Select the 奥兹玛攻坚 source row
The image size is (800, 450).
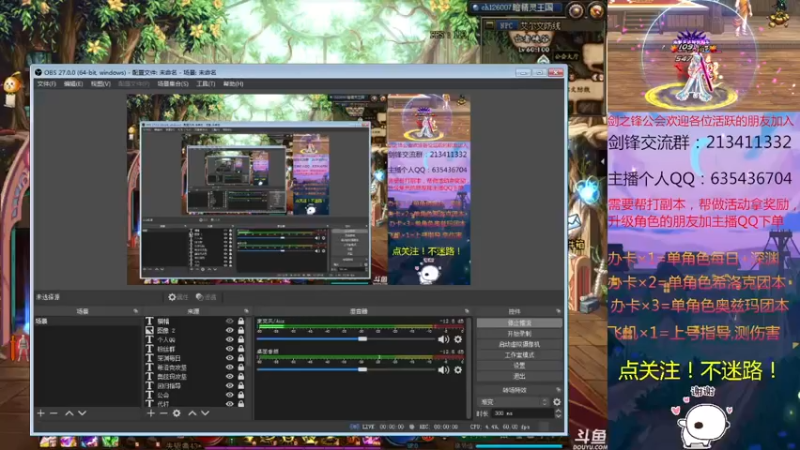coord(195,377)
